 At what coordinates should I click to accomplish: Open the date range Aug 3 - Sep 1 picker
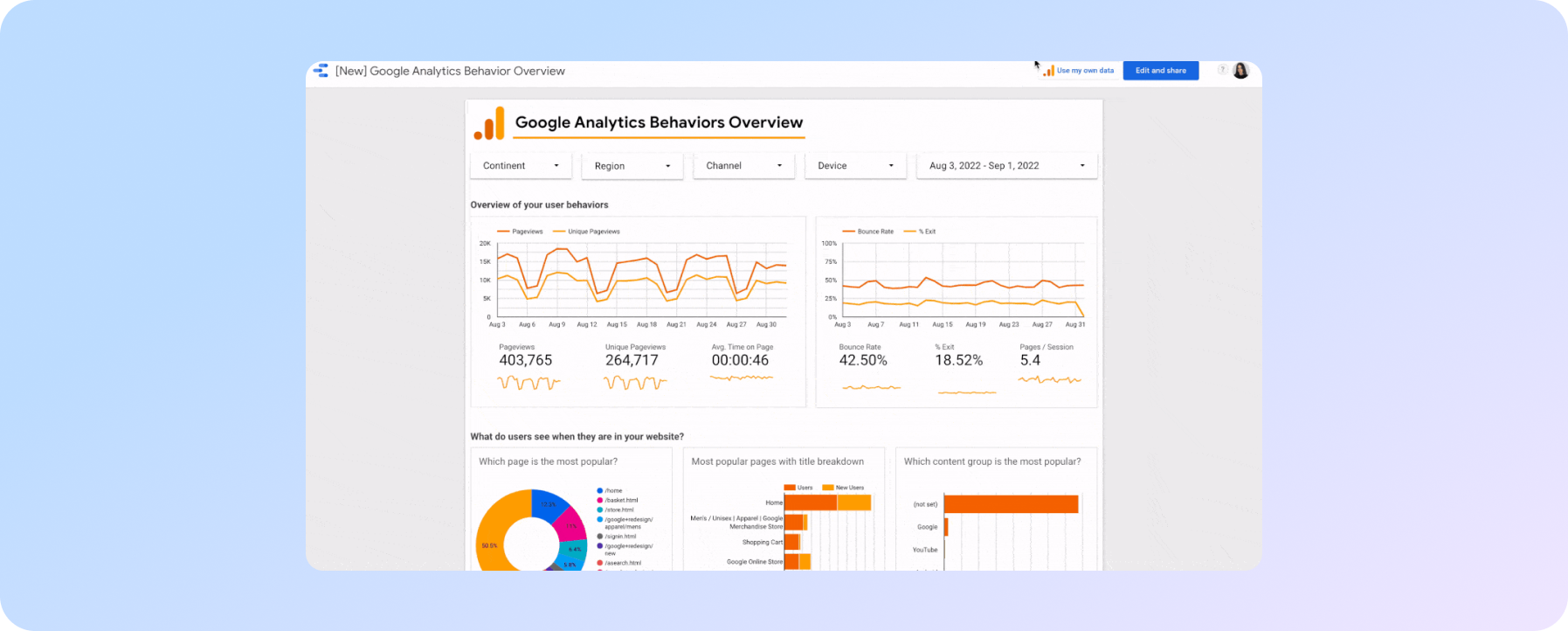pyautogui.click(x=1006, y=166)
